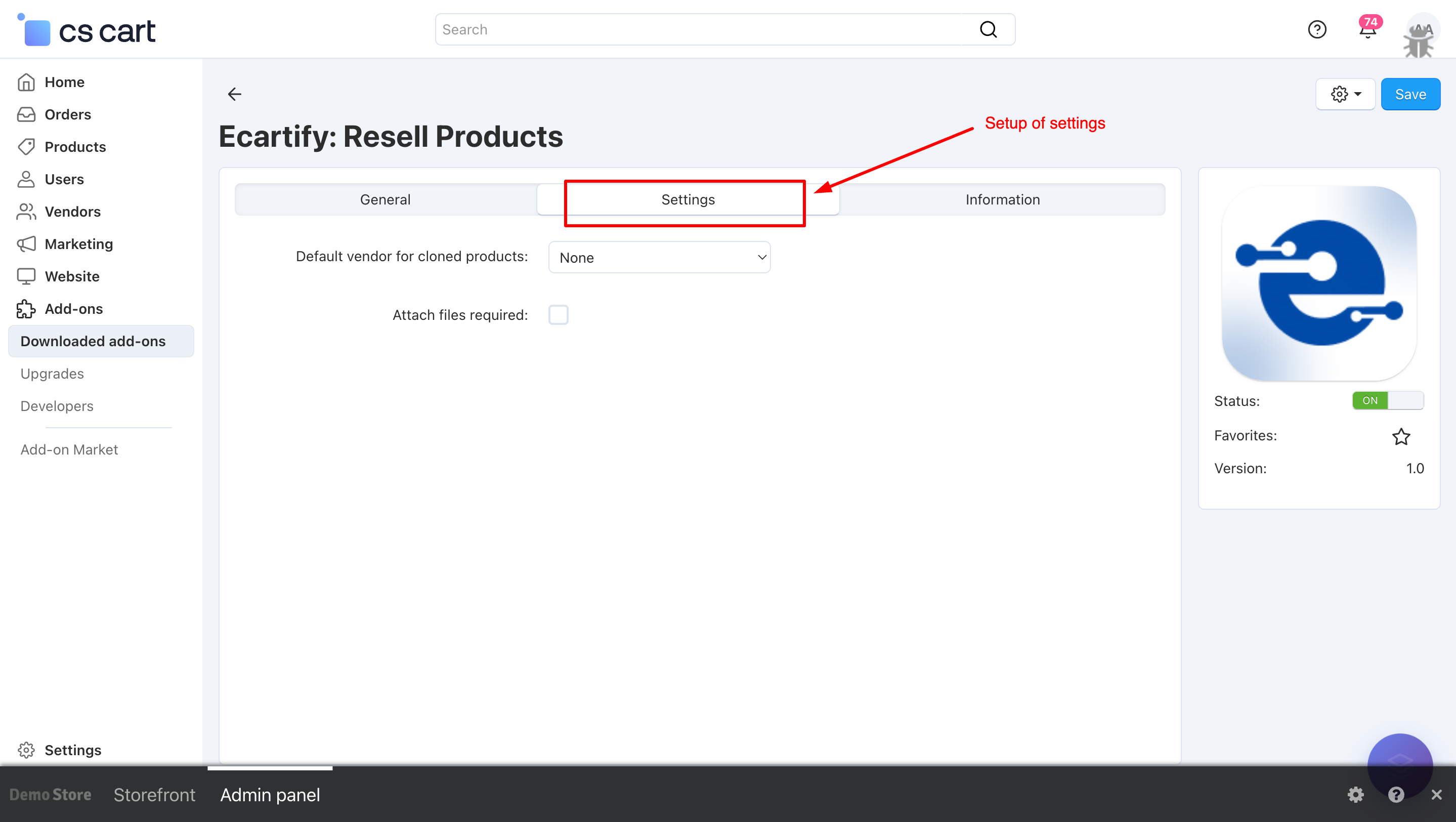This screenshot has height=822, width=1456.
Task: Open the notifications bell icon
Action: tap(1367, 30)
